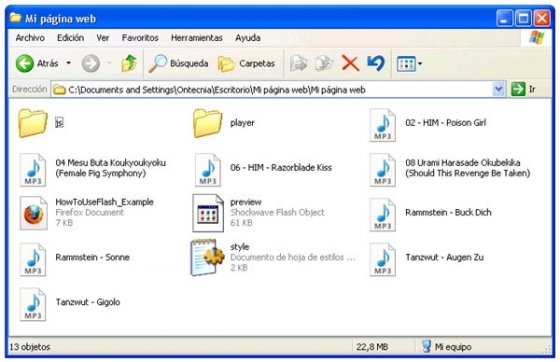Viewport: 560px width, 362px height.
Task: Click the red X delete icon
Action: [350, 64]
